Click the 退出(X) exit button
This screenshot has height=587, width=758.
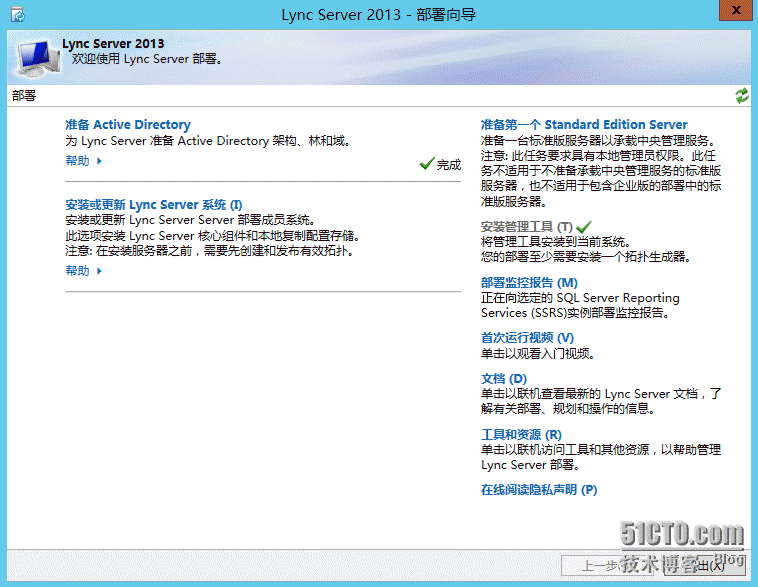pyautogui.click(x=705, y=565)
